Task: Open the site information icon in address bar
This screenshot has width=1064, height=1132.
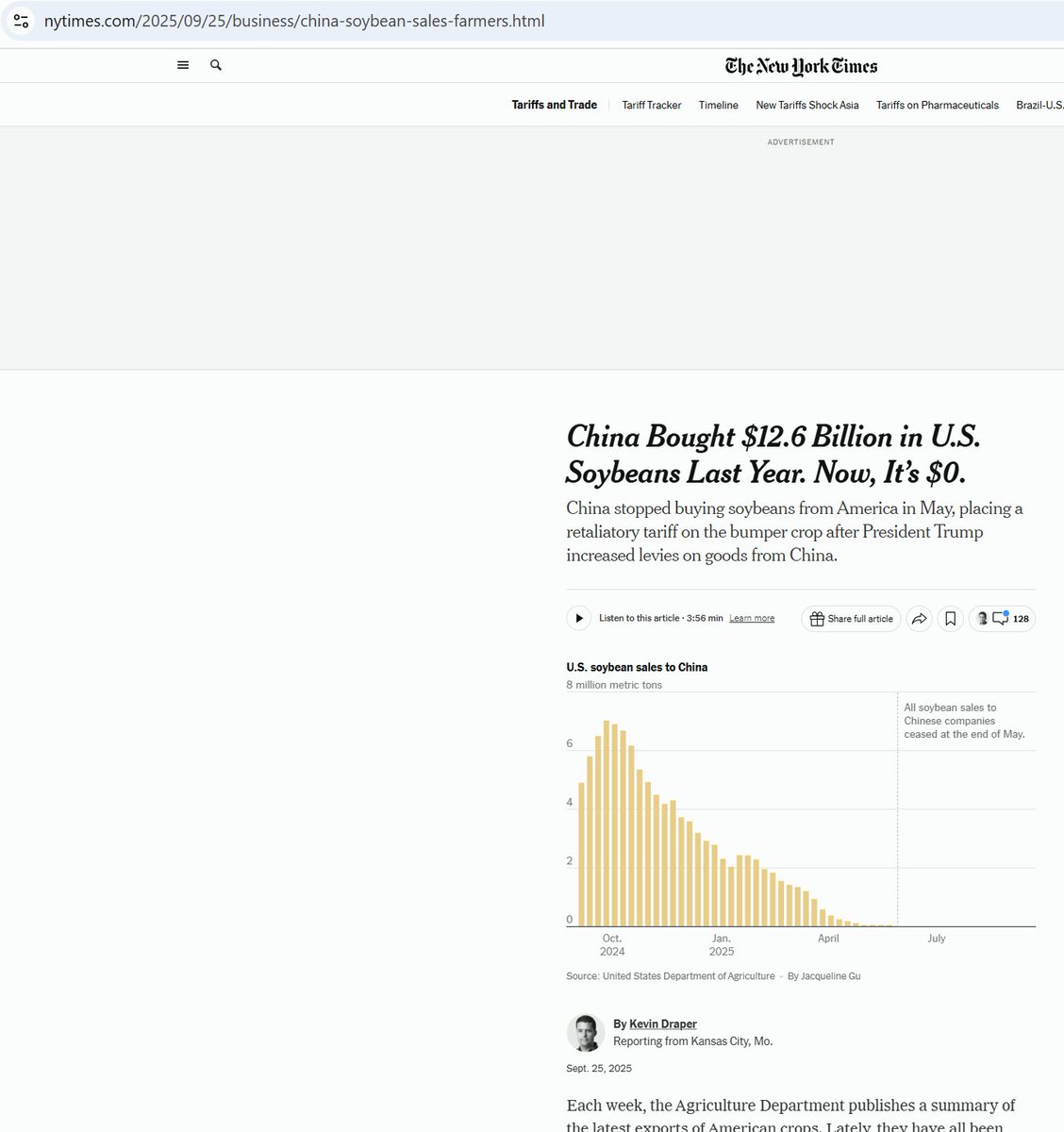Action: click(x=21, y=21)
